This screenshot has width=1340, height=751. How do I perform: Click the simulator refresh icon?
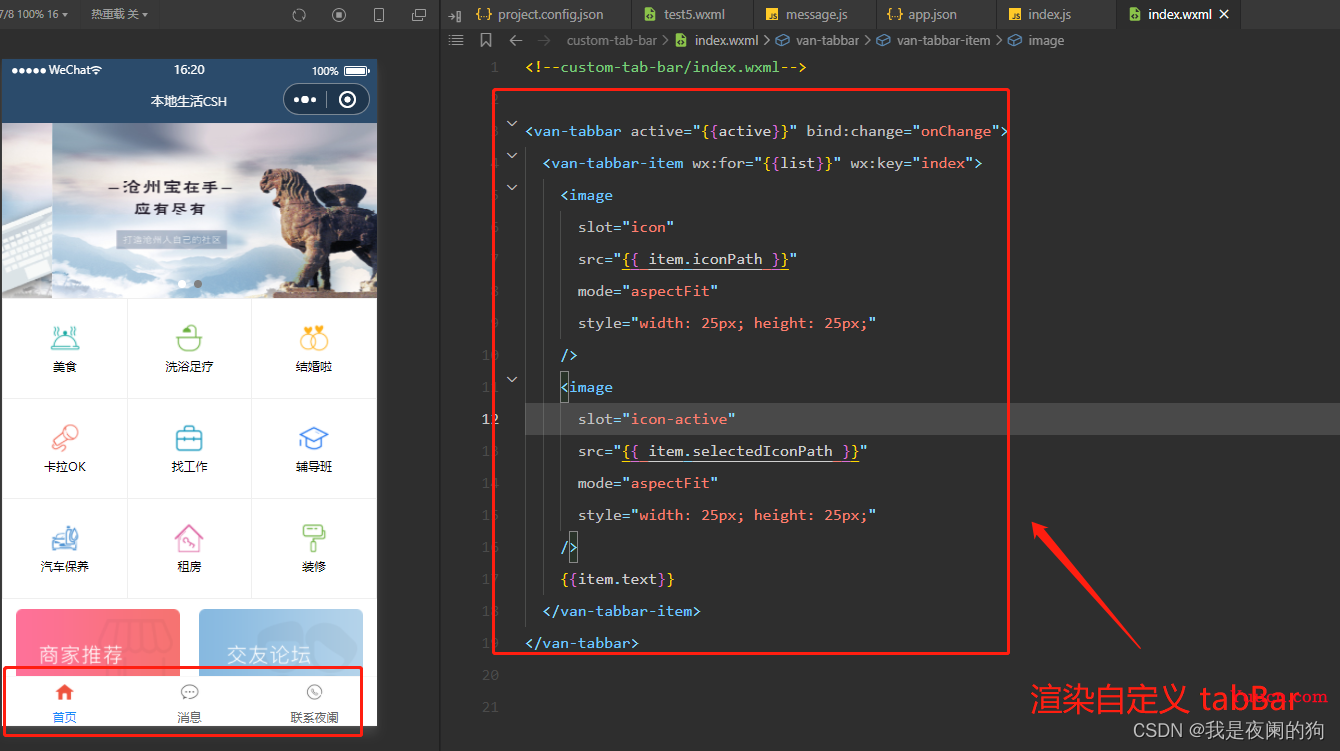299,15
